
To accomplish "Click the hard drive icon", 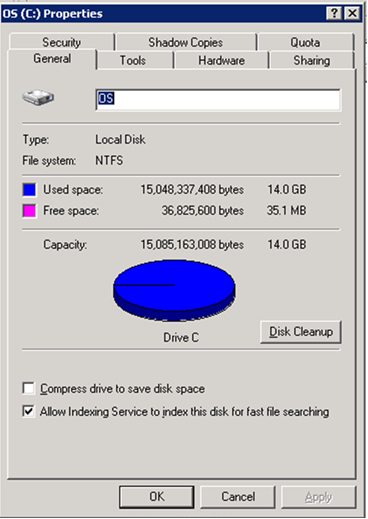I will 38,97.
